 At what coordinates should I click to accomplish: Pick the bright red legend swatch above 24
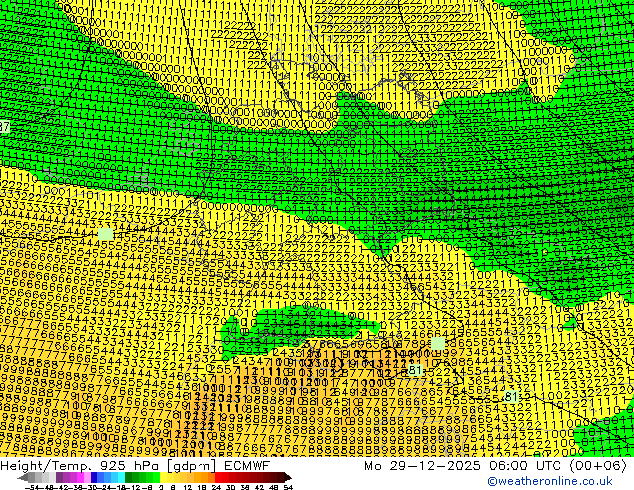tap(218, 478)
